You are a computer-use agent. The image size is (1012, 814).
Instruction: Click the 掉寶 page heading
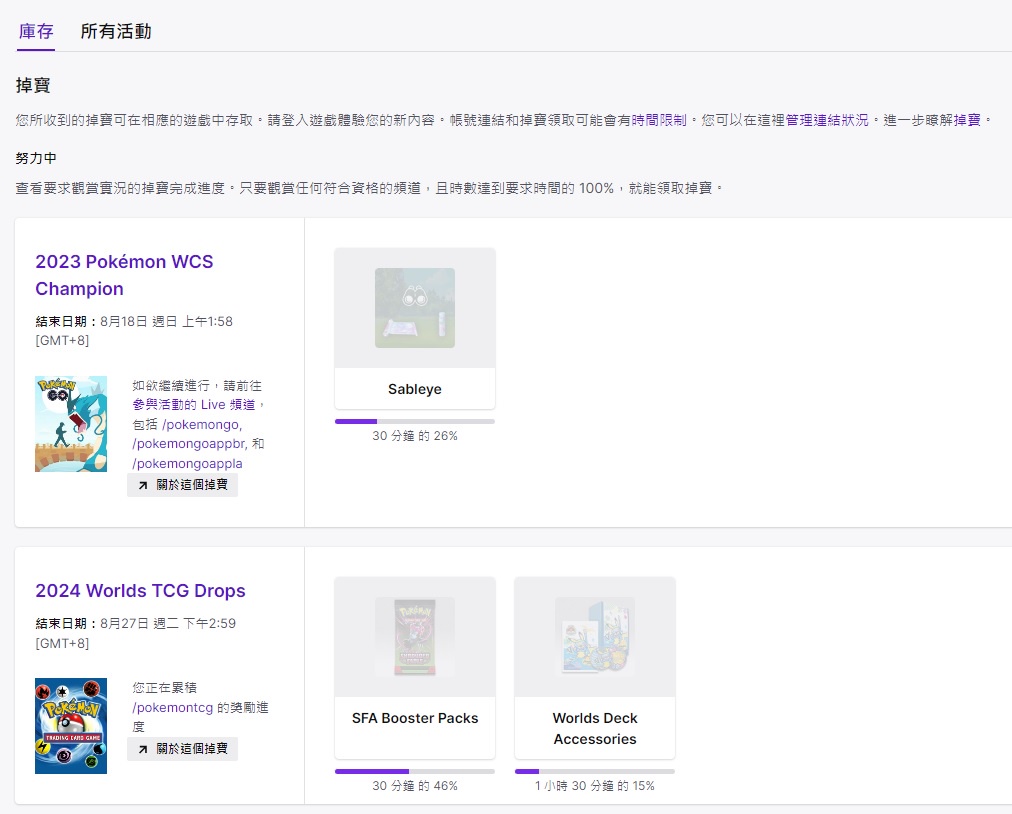click(x=33, y=85)
